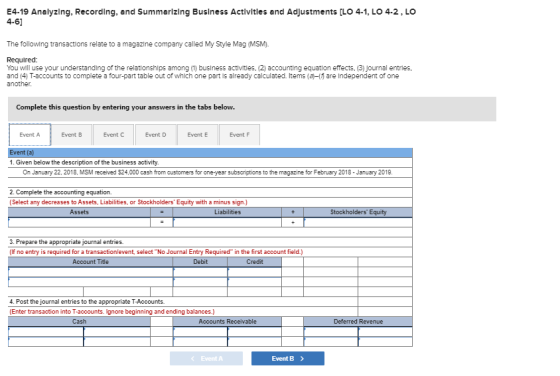Click '1. Given below the description' label

[84, 162]
